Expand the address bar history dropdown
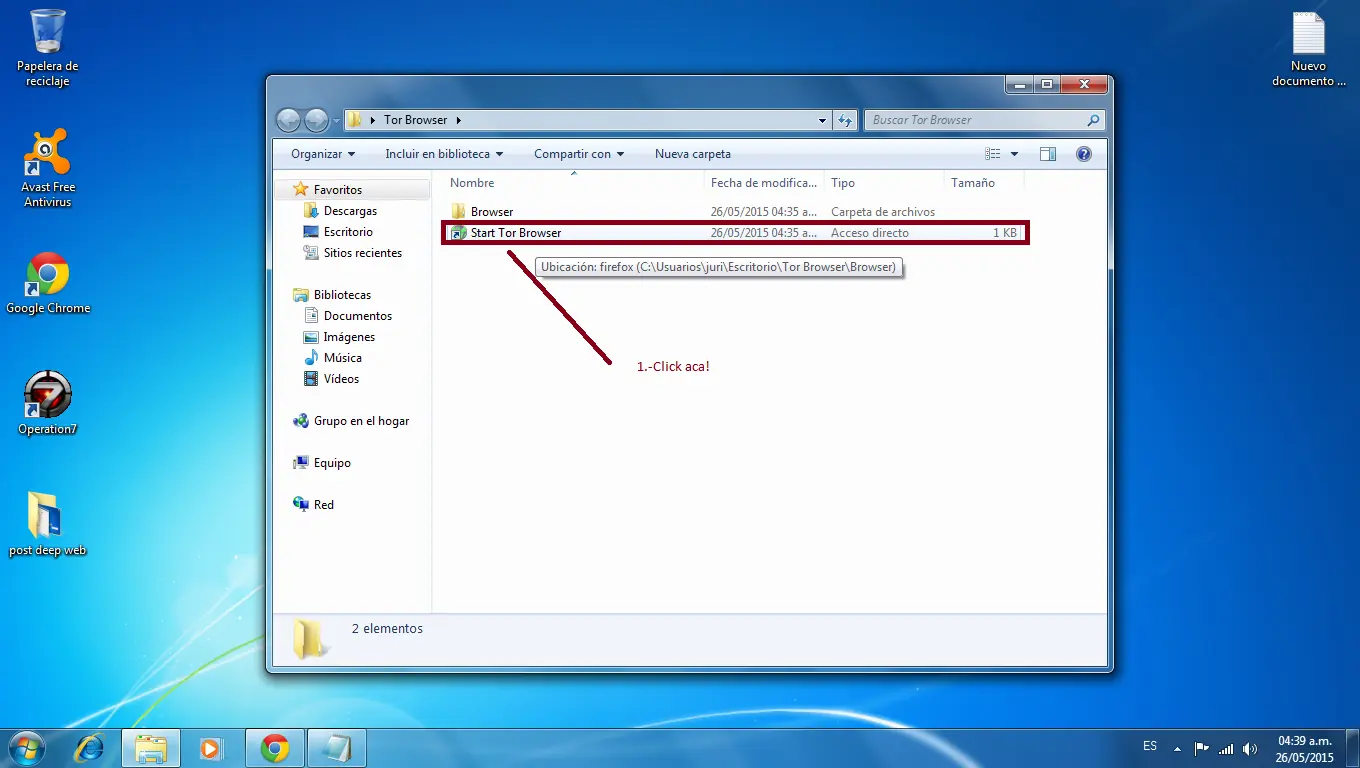Viewport: 1360px width, 768px height. coord(823,120)
